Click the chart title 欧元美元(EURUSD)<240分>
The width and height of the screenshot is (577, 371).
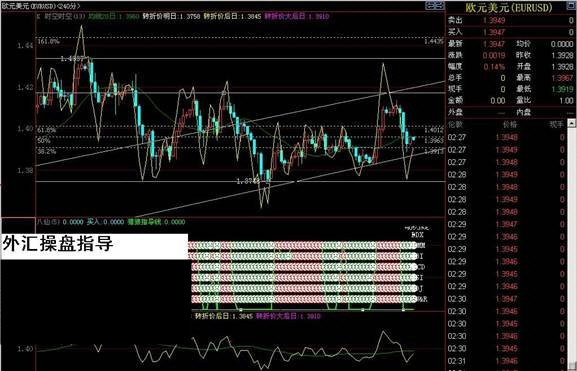click(x=40, y=6)
